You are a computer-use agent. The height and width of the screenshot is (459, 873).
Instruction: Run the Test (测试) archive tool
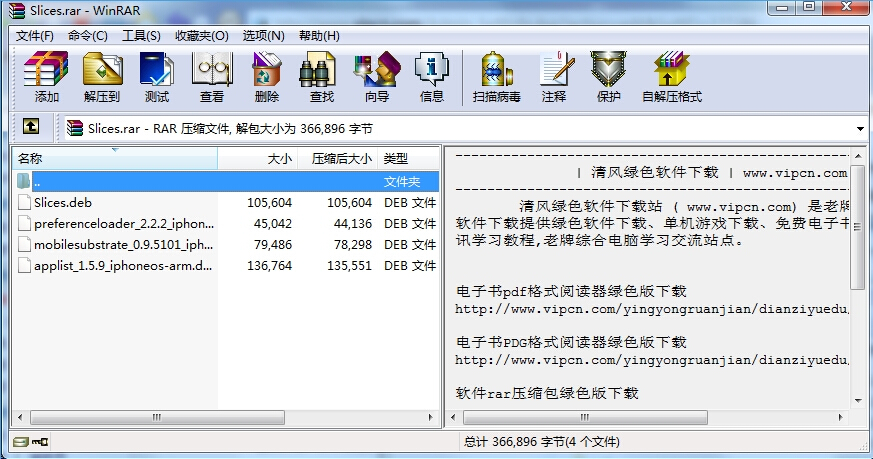click(157, 77)
